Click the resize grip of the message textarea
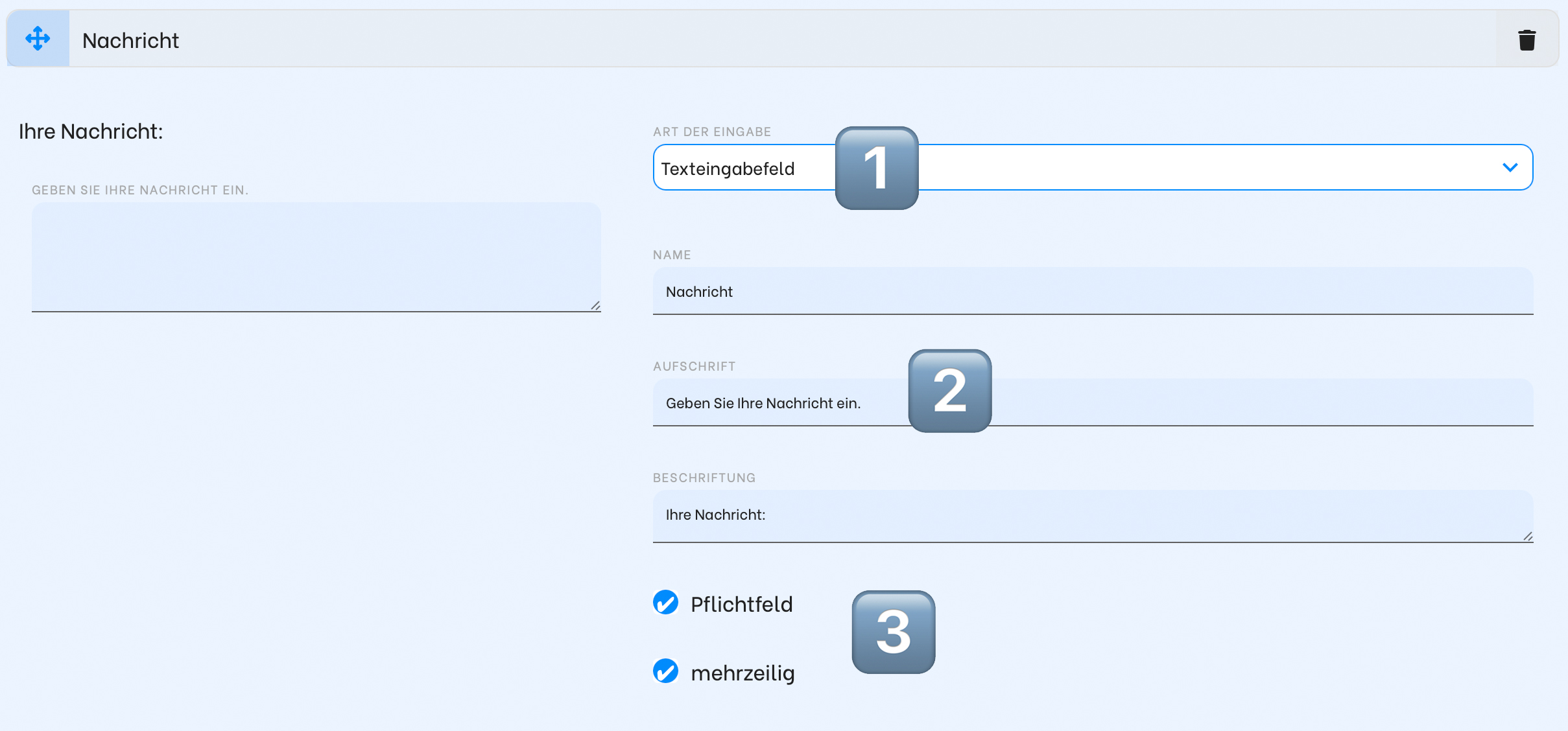Image resolution: width=1568 pixels, height=731 pixels. [595, 305]
